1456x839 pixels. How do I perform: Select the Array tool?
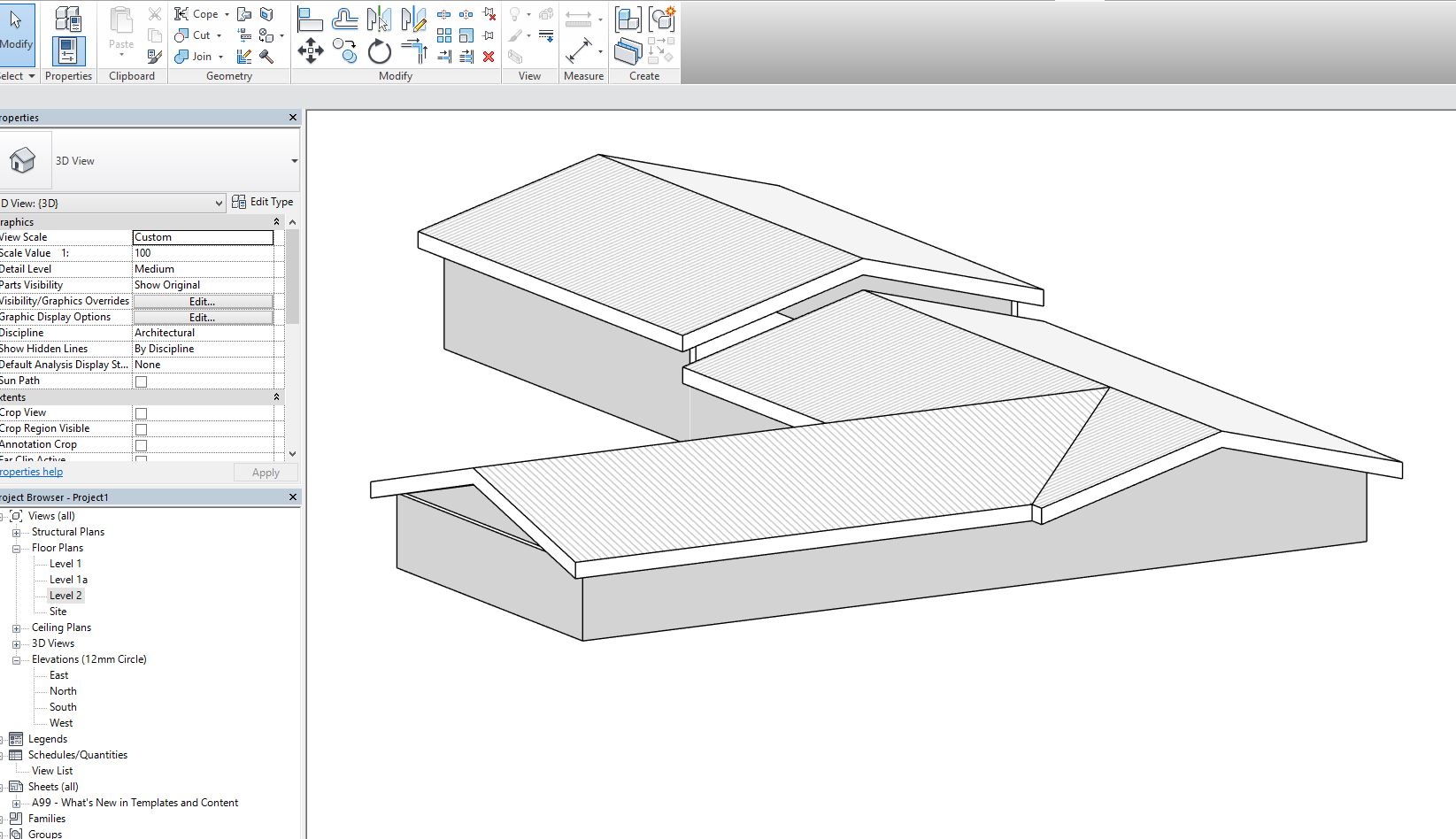point(444,35)
